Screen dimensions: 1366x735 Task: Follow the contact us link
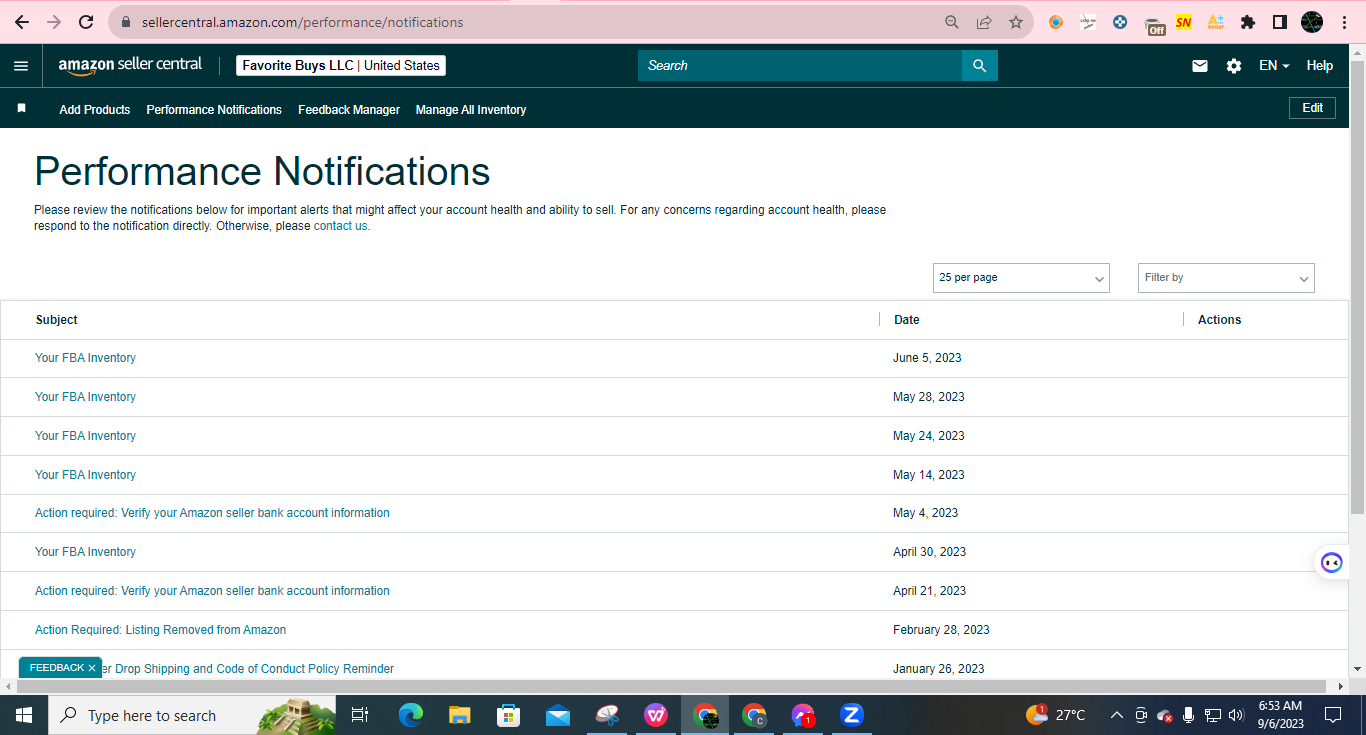(x=340, y=226)
